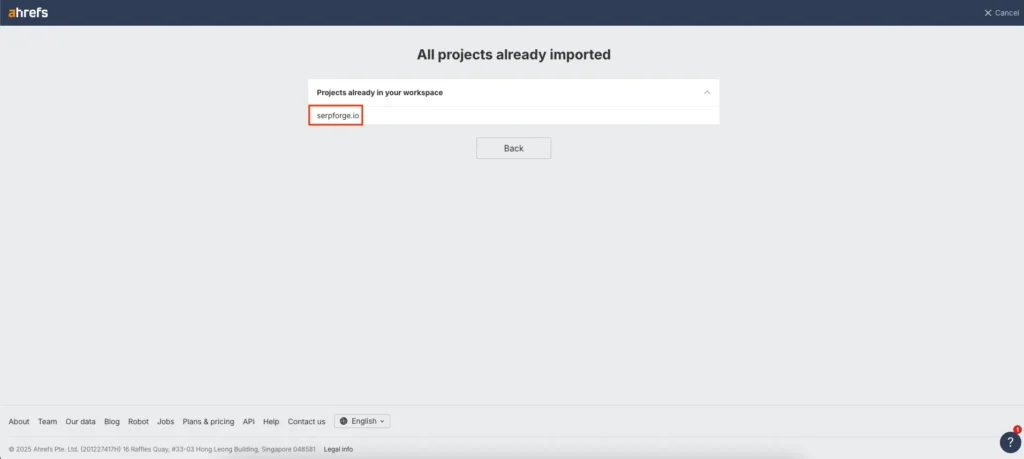This screenshot has height=459, width=1024.
Task: Click the Ahrefs logo
Action: coord(28,12)
